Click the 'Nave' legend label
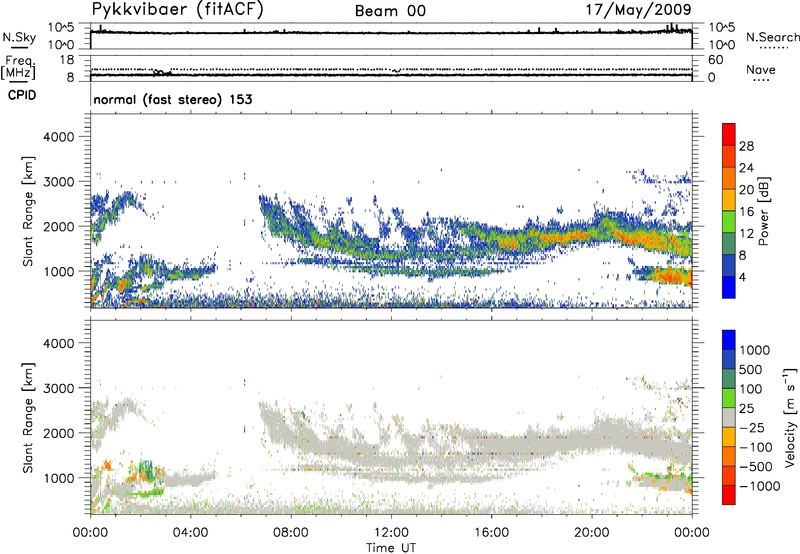 point(761,70)
